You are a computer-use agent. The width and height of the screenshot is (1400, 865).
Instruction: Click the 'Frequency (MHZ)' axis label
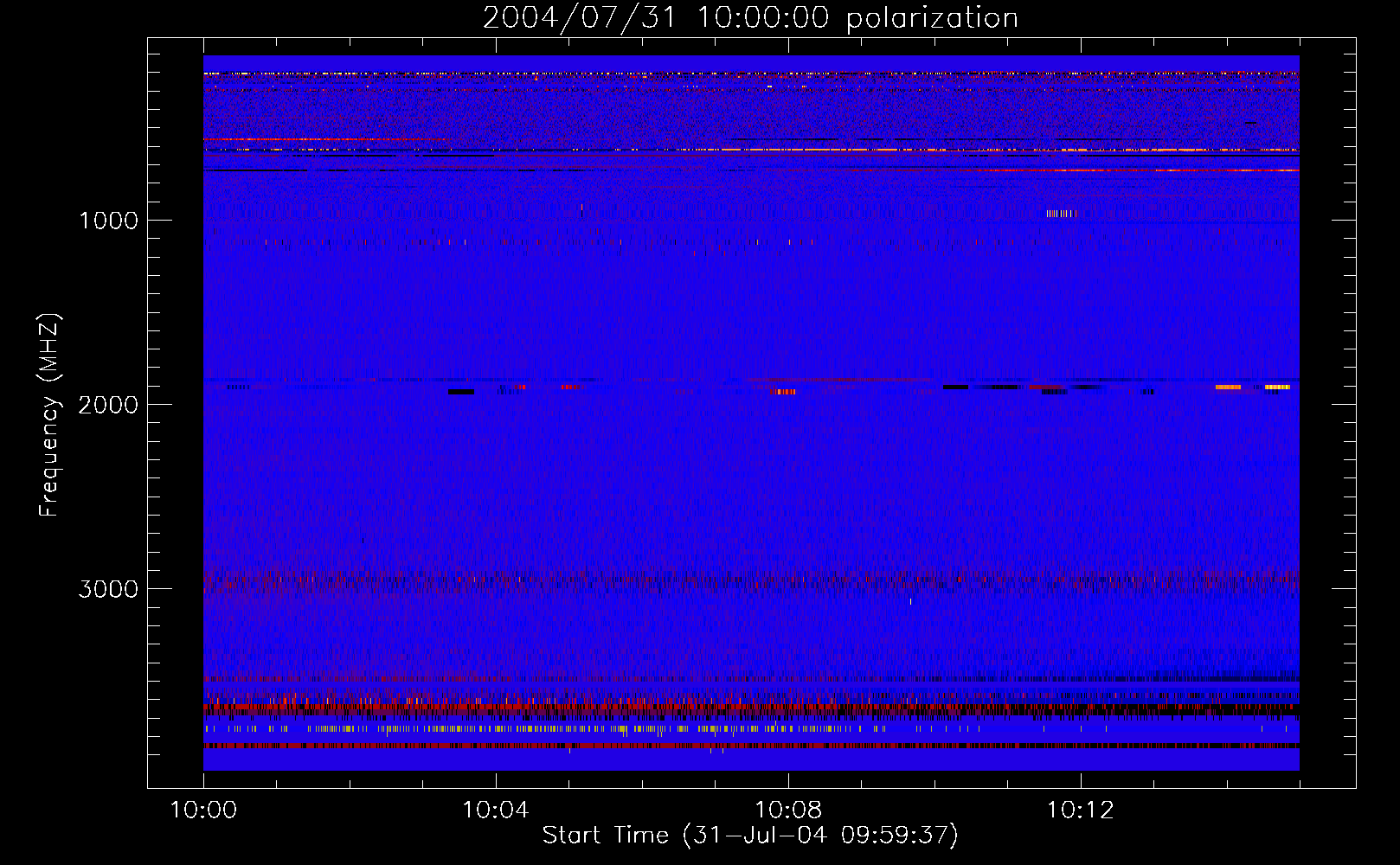point(48,415)
